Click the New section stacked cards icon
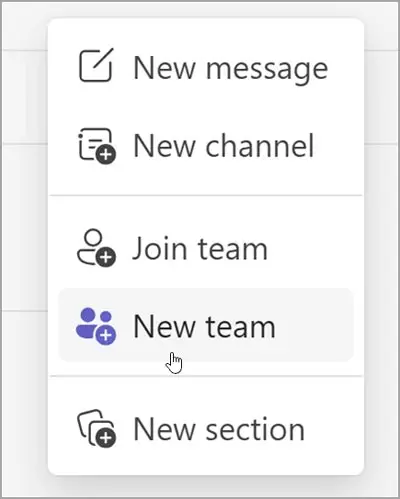 click(97, 428)
